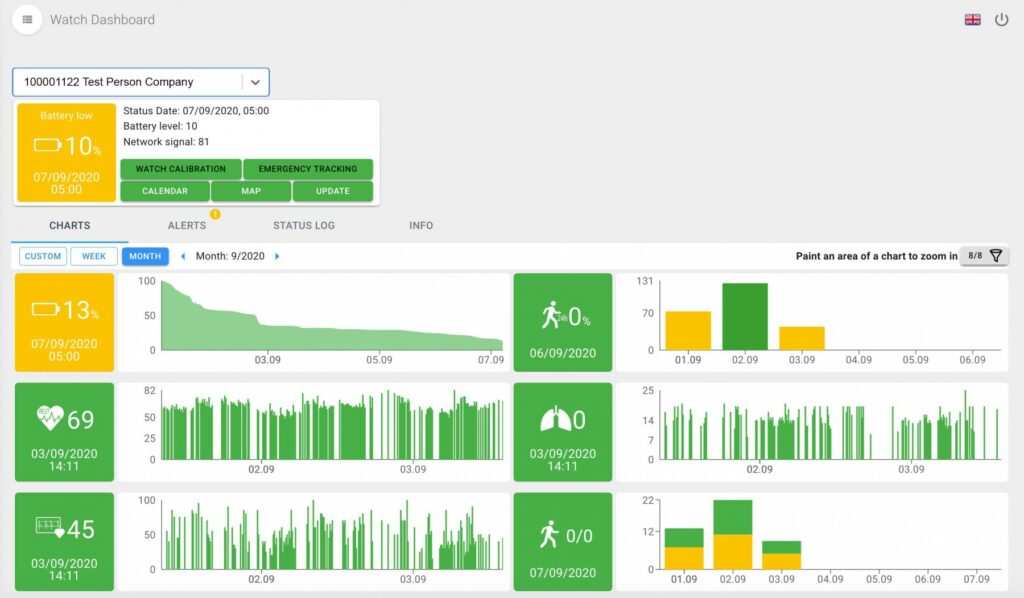Click the power logout icon
This screenshot has width=1024, height=598.
click(1001, 20)
